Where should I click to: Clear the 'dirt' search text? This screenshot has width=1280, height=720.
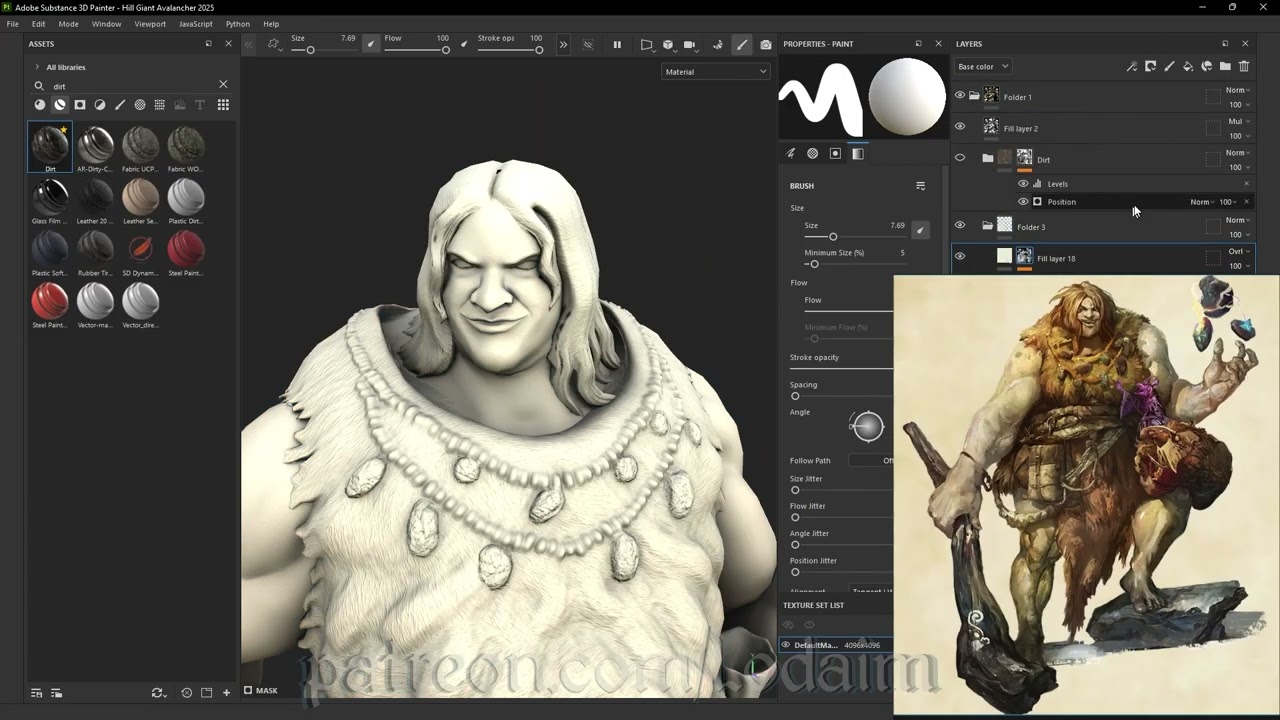223,85
